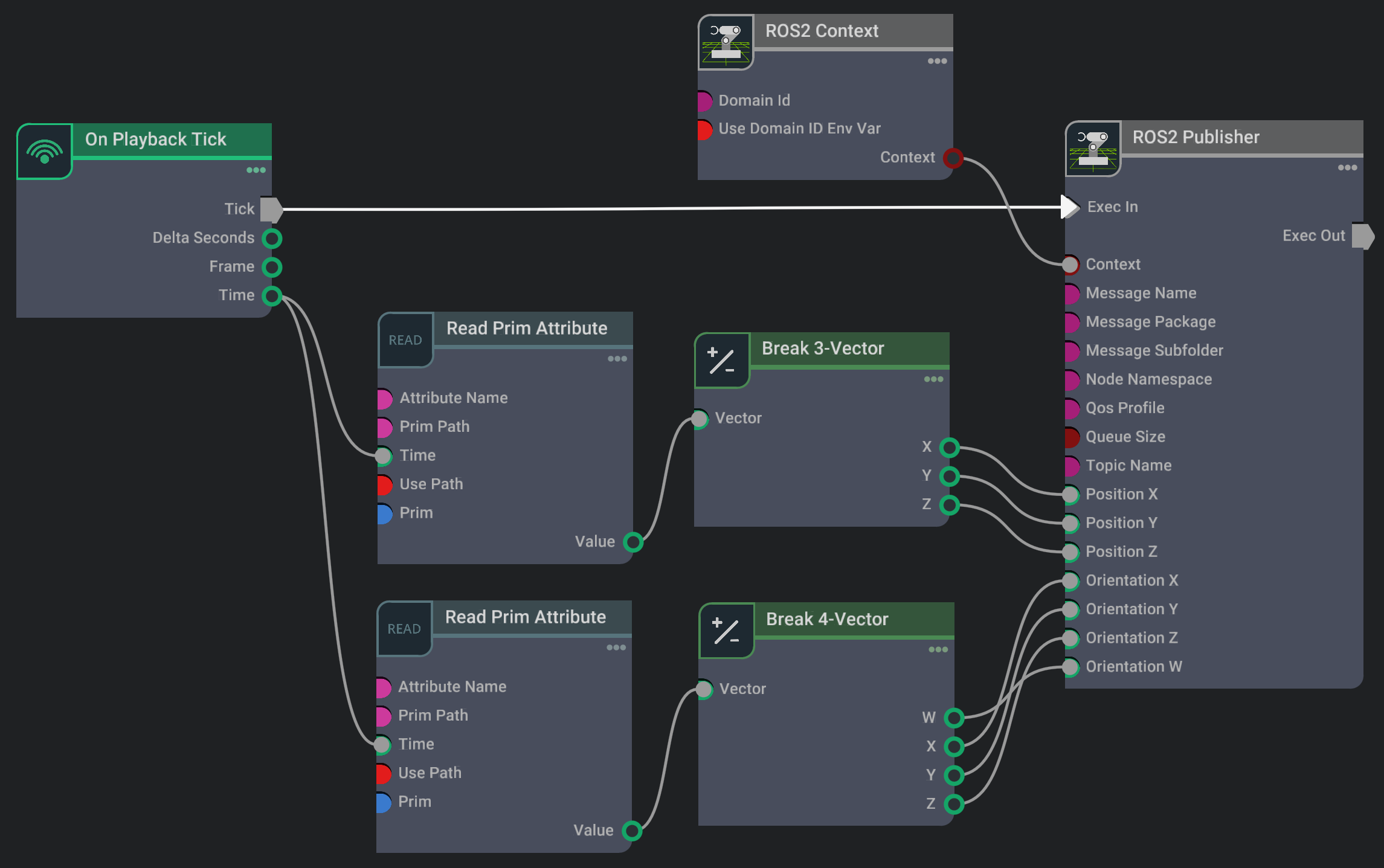The height and width of the screenshot is (868, 1384).
Task: Click the Frame output port
Action: point(272,267)
